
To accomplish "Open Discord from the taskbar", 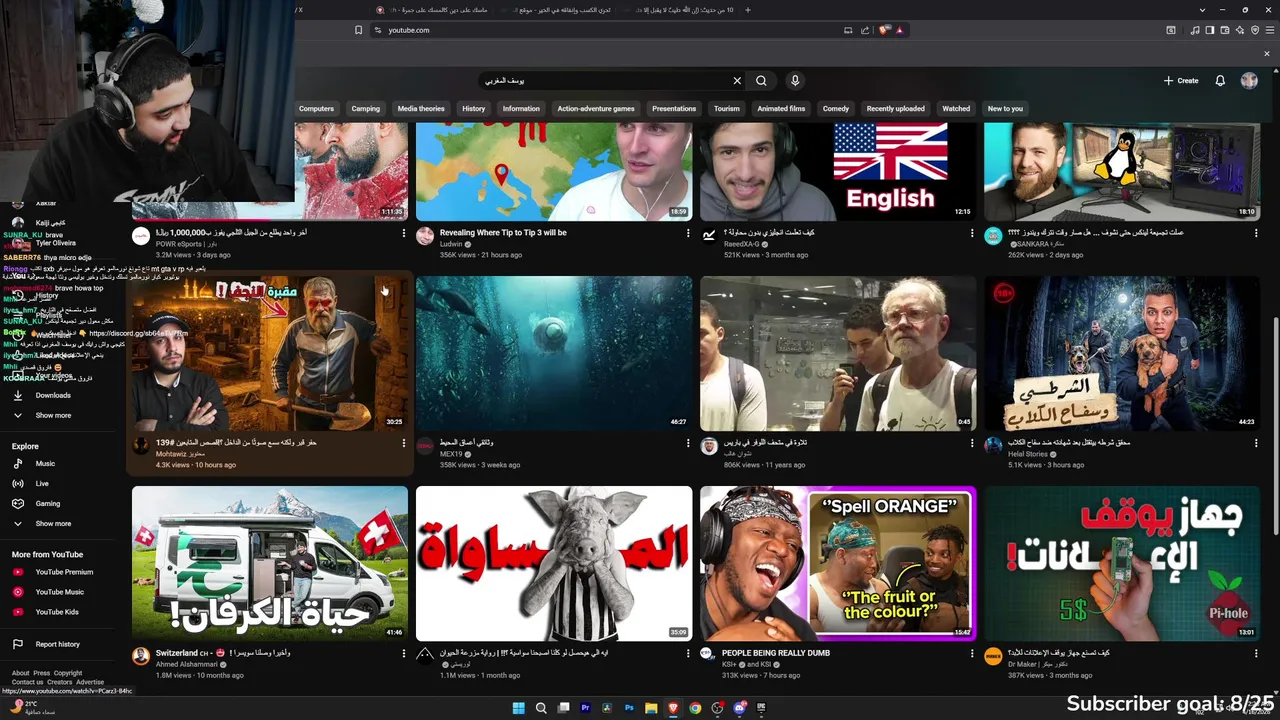I will pyautogui.click(x=739, y=708).
